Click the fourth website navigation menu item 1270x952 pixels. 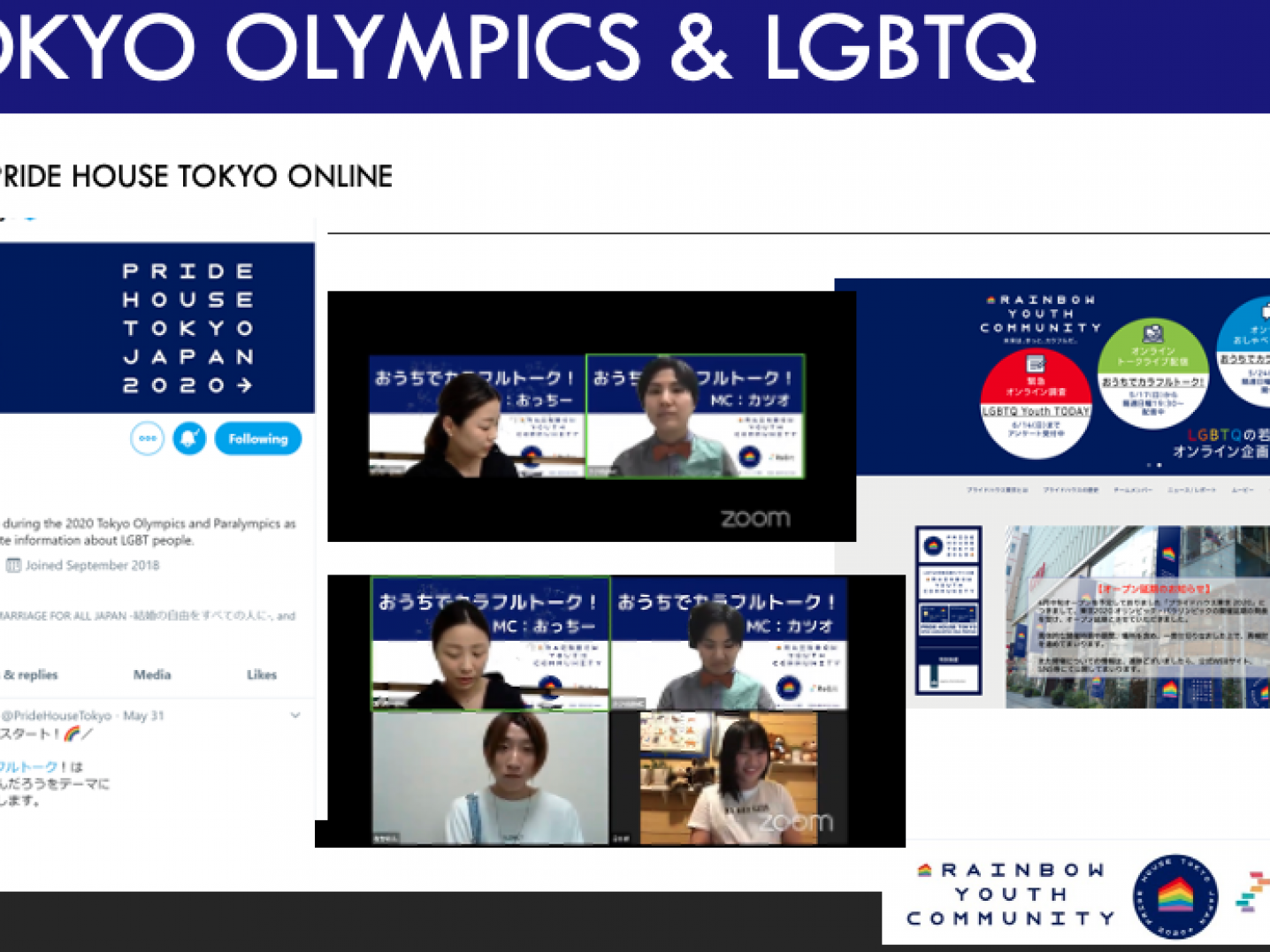[x=1191, y=489]
